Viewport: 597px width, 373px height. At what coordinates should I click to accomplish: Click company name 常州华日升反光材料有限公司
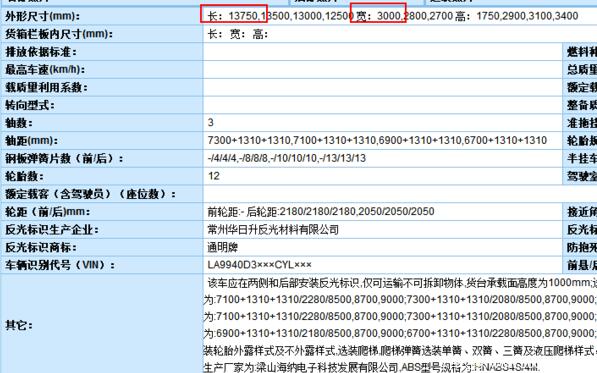pyautogui.click(x=273, y=230)
